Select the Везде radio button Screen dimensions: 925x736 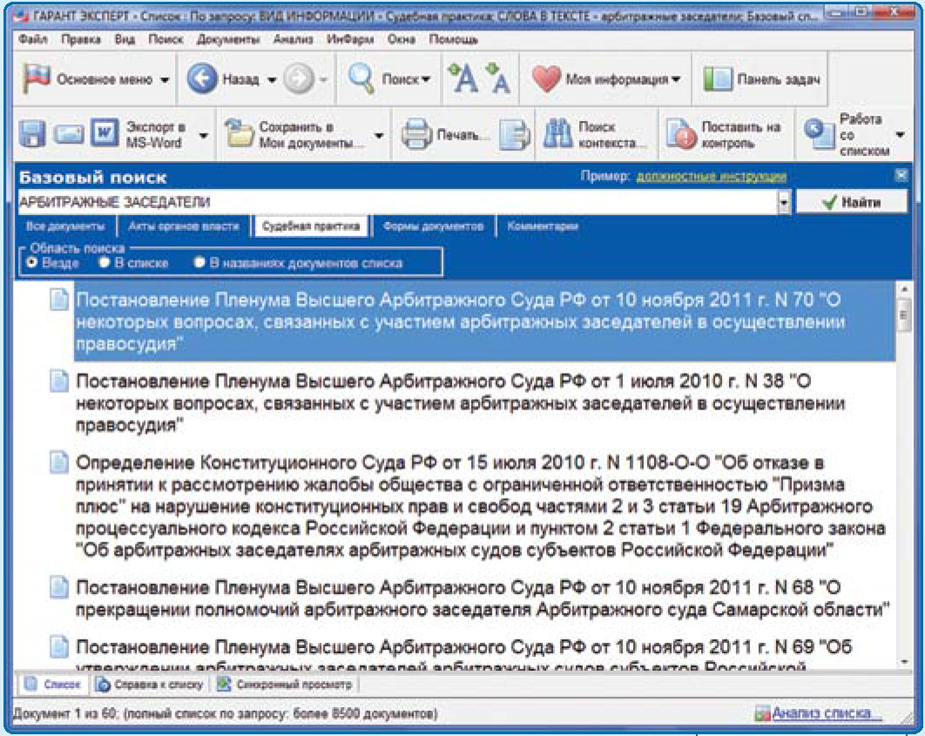[32, 263]
